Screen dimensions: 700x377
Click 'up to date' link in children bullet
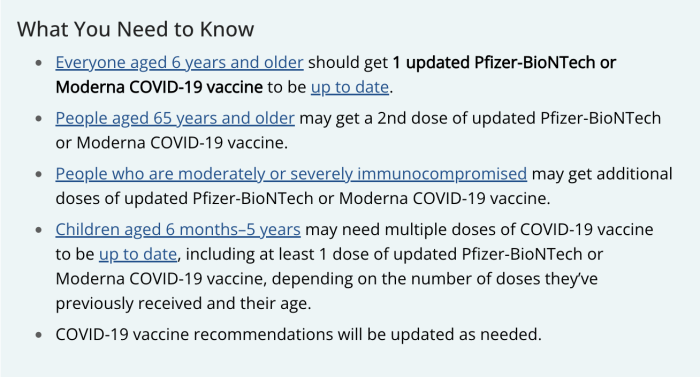coord(138,254)
